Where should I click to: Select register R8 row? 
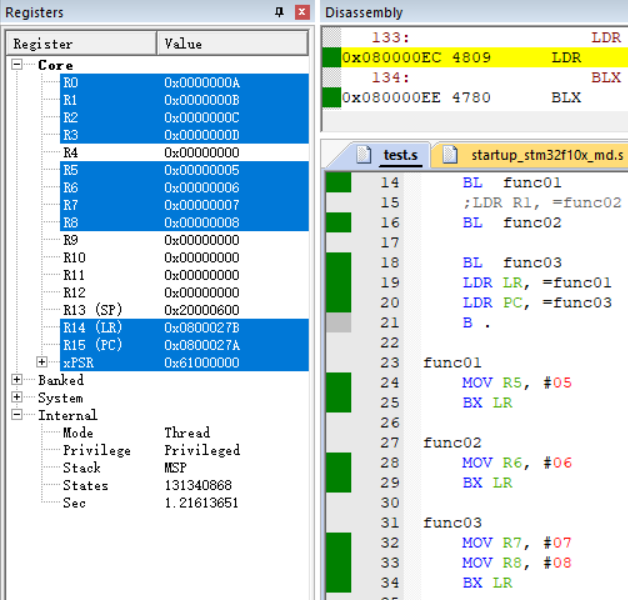click(x=184, y=223)
